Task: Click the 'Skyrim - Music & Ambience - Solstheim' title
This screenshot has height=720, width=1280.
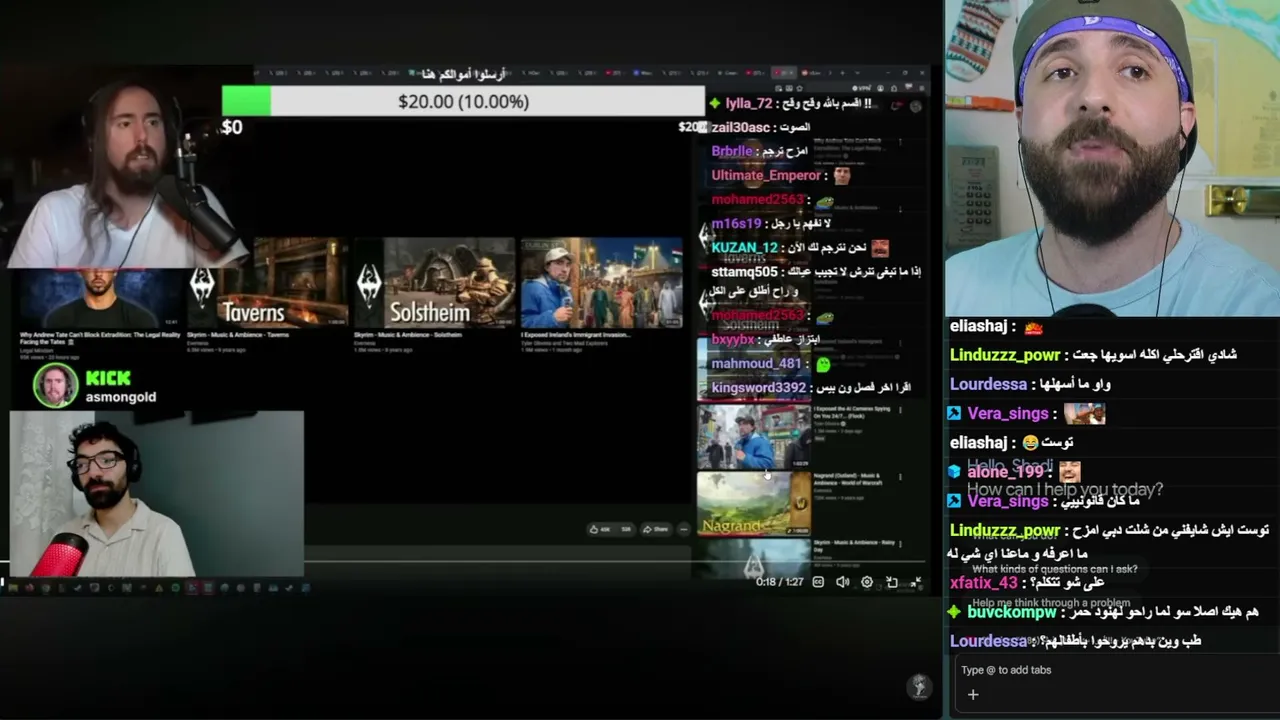Action: pyautogui.click(x=409, y=336)
